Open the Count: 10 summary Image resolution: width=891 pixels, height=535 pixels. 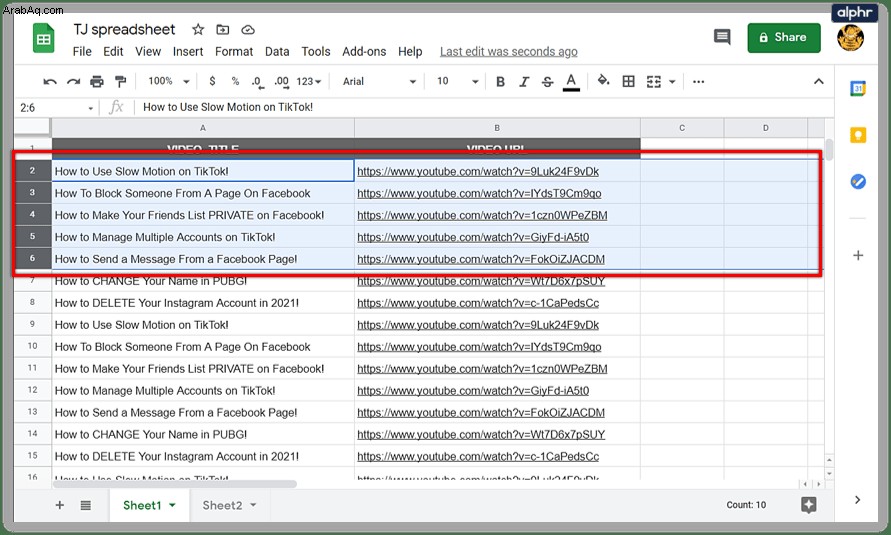pos(746,505)
